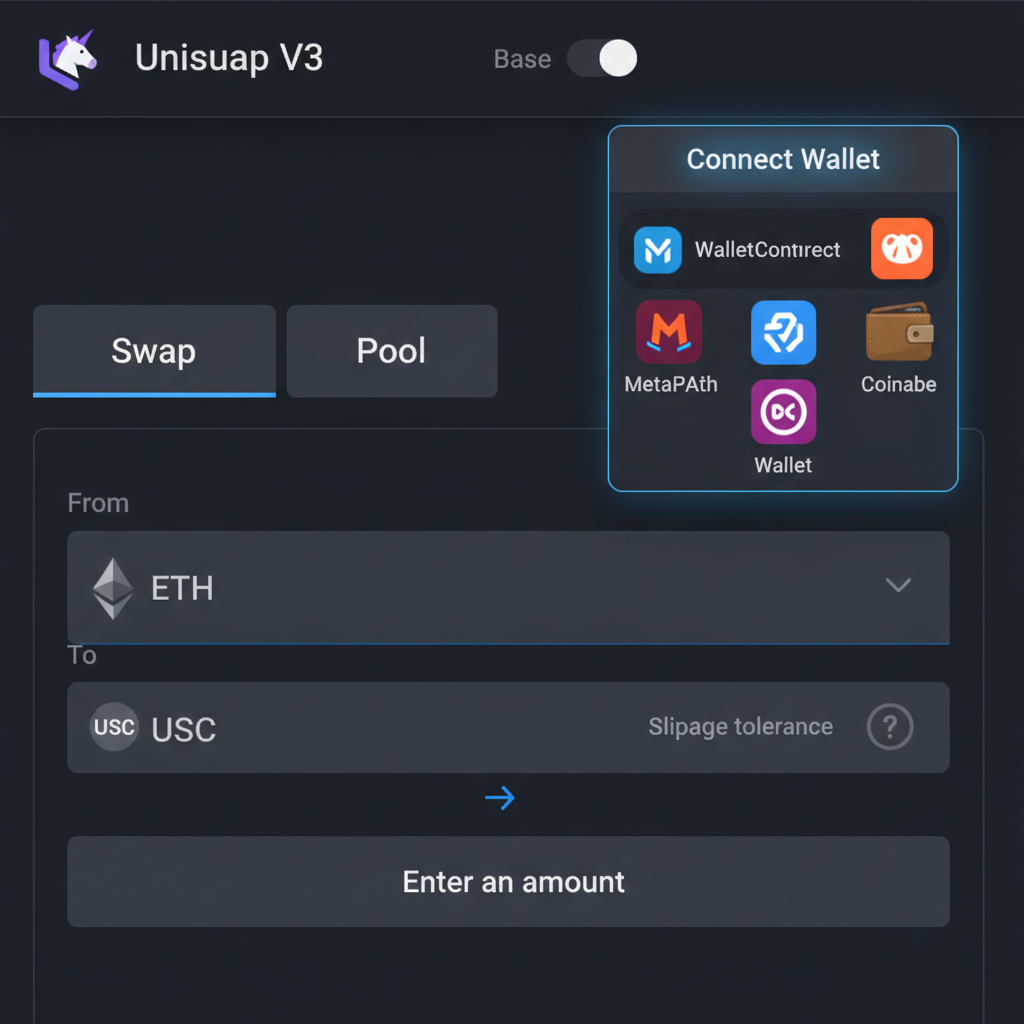Expand the ETH token selector dropdown
1024x1024 pixels.
pos(897,586)
